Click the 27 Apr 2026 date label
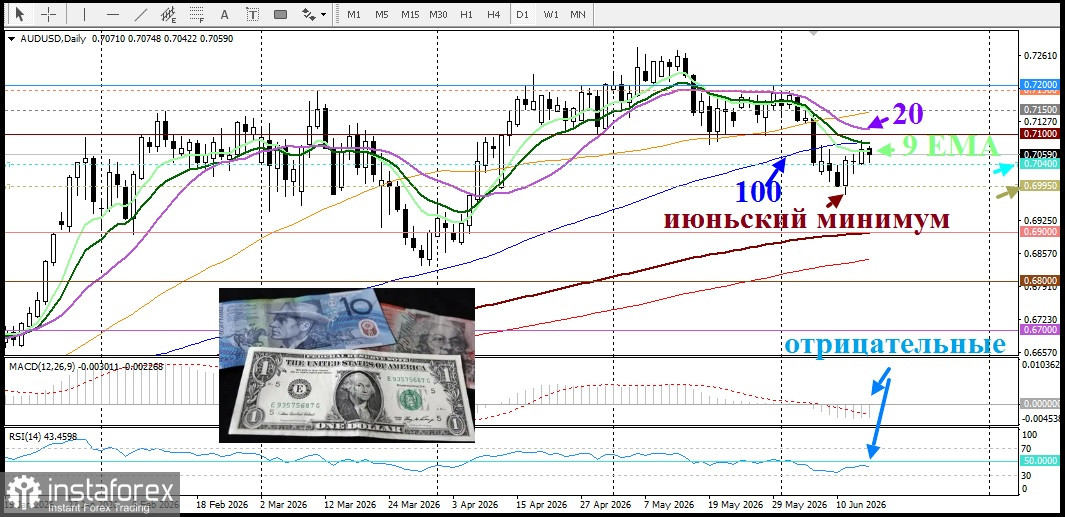The width and height of the screenshot is (1065, 517). [607, 505]
